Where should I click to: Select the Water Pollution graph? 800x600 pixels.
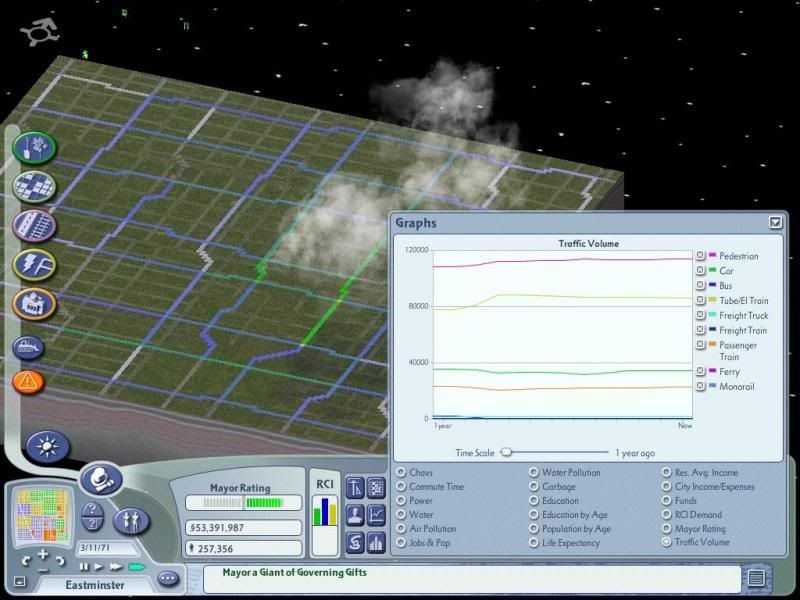pyautogui.click(x=534, y=472)
